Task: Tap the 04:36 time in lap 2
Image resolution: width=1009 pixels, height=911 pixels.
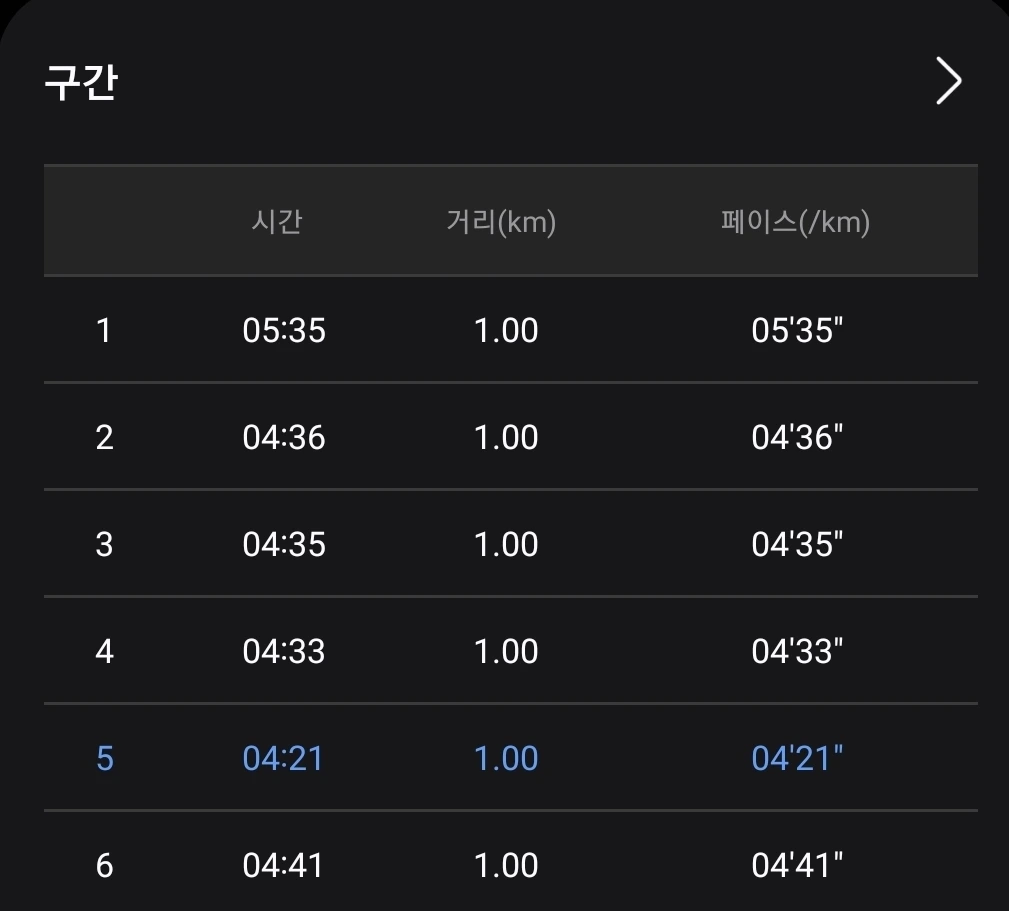Action: [x=284, y=437]
